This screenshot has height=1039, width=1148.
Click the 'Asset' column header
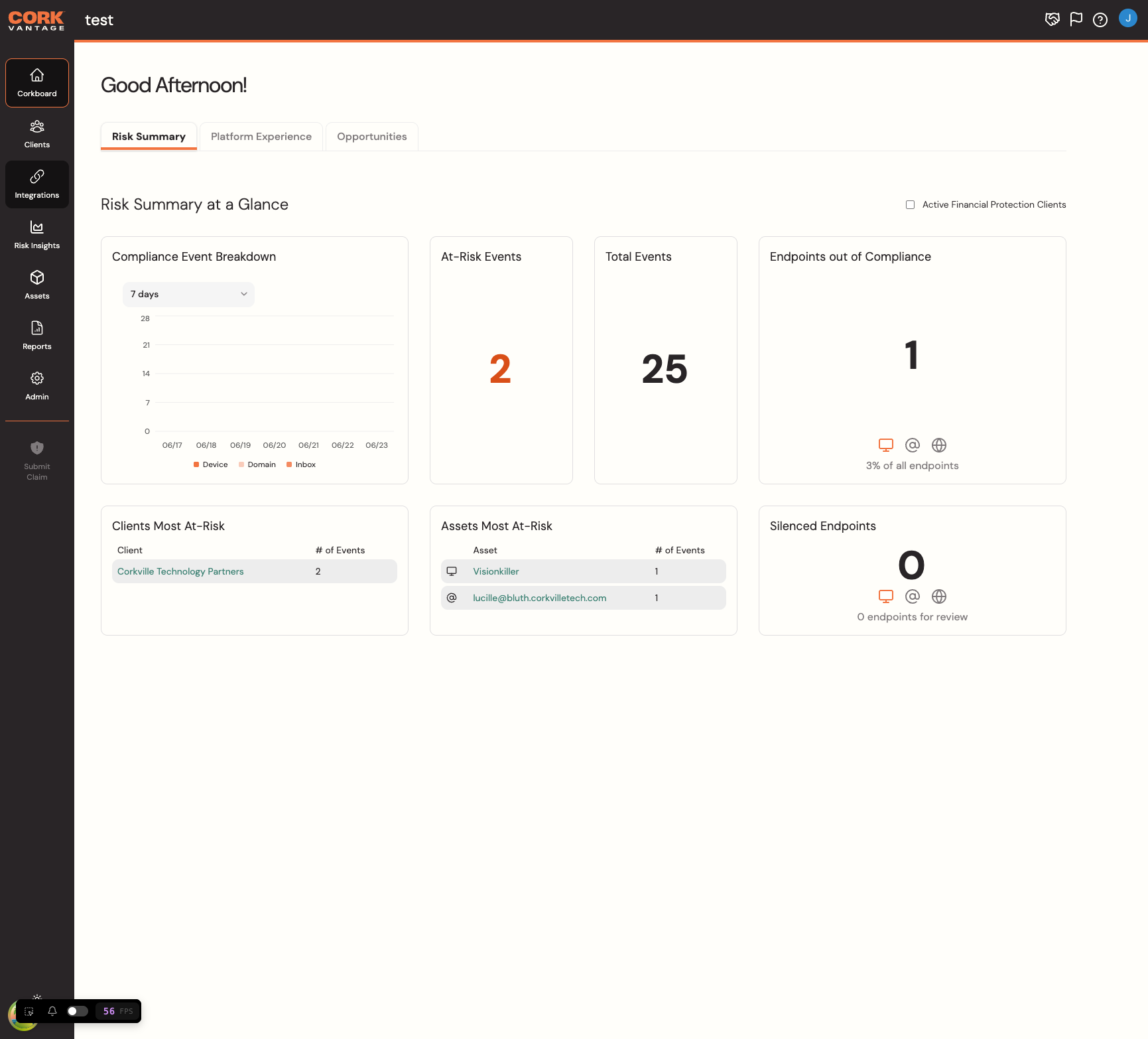485,550
